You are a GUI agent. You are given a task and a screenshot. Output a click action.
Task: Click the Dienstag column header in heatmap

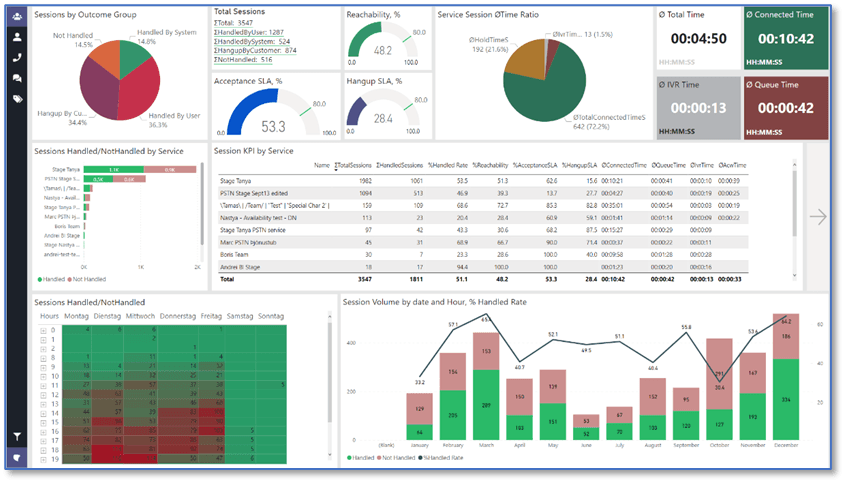coord(107,316)
